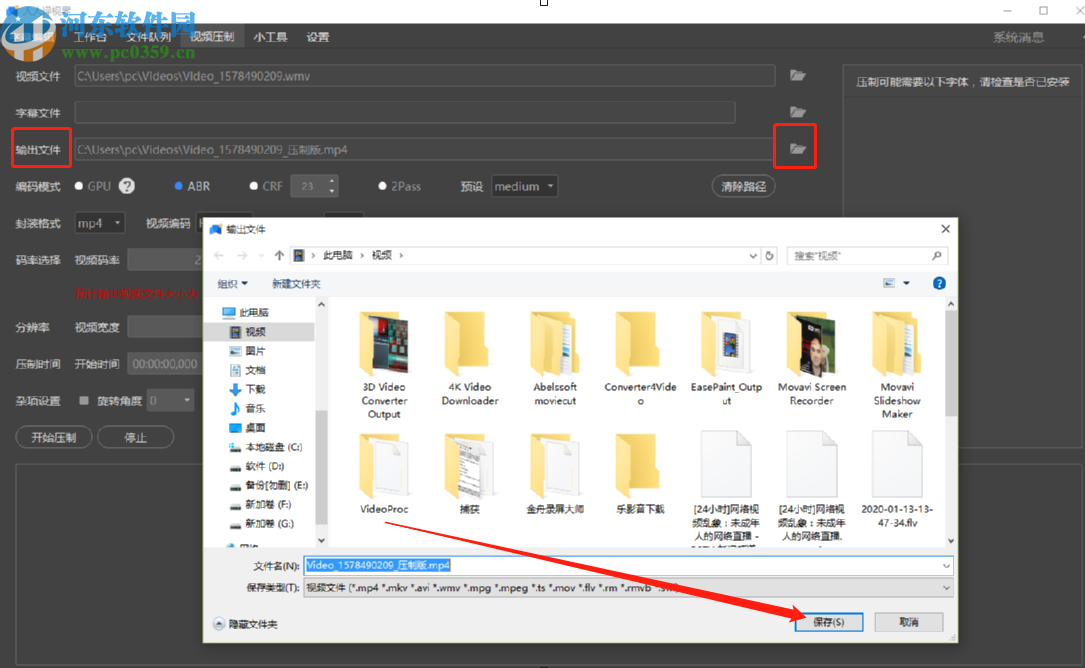Switch to 设置 tab

tap(318, 37)
